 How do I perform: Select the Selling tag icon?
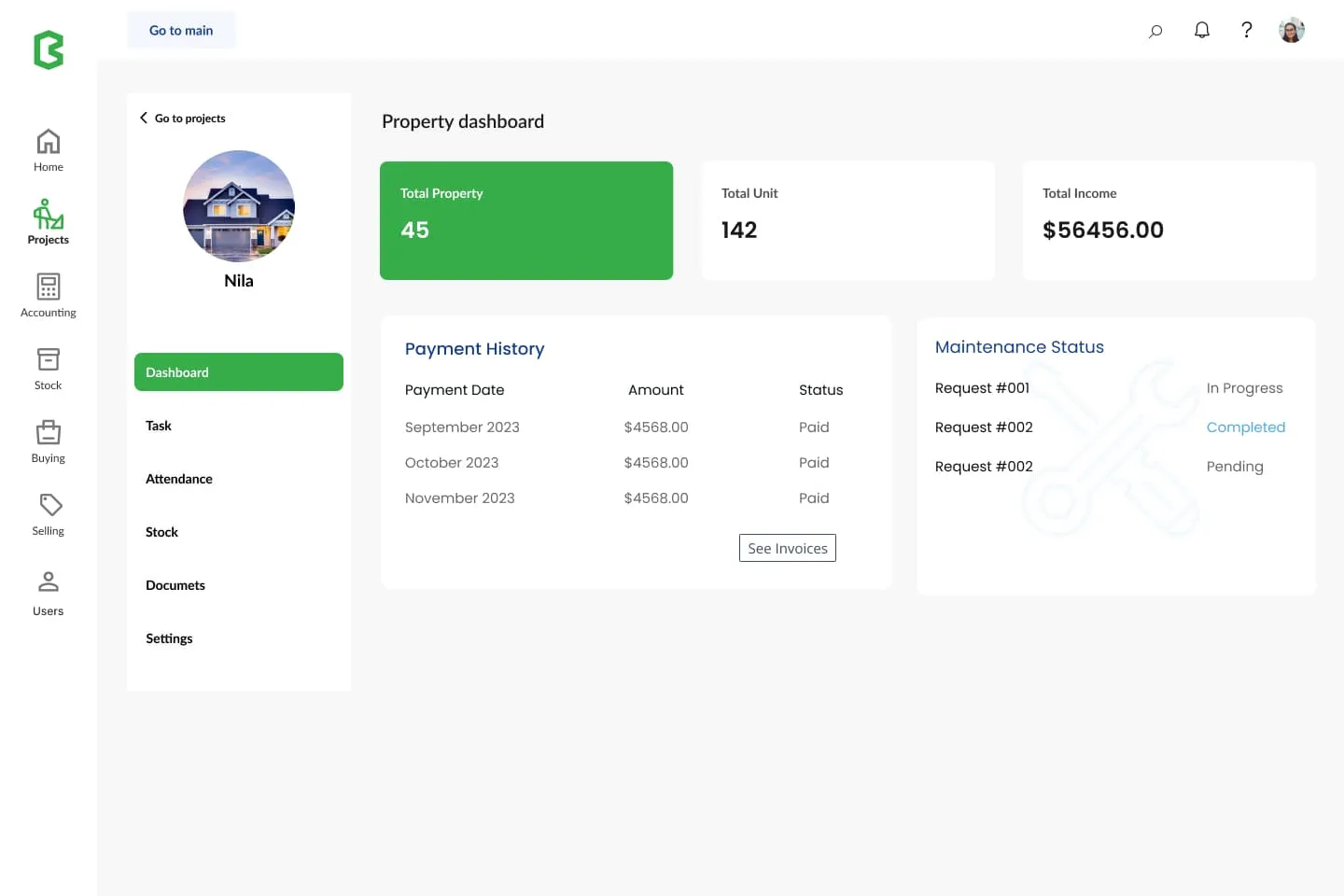pos(50,505)
